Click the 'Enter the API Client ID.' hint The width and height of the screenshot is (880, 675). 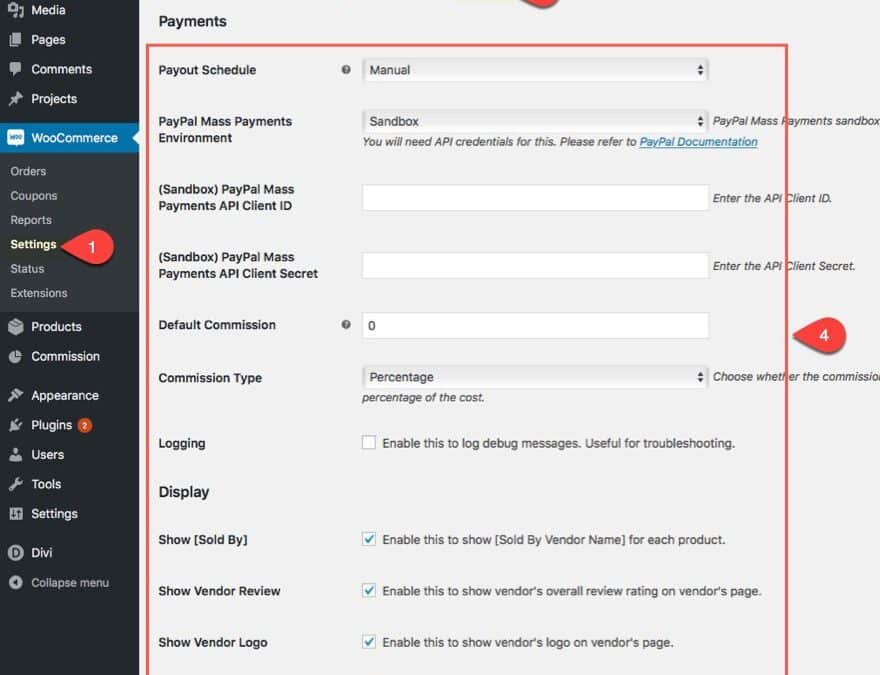pyautogui.click(x=772, y=198)
